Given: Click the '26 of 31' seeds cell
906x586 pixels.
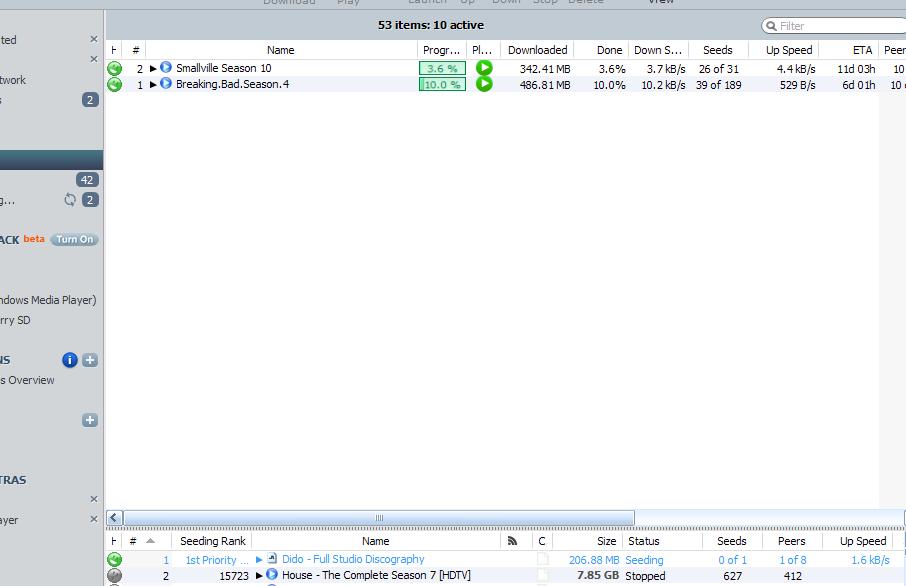Looking at the screenshot, I should click(x=719, y=69).
